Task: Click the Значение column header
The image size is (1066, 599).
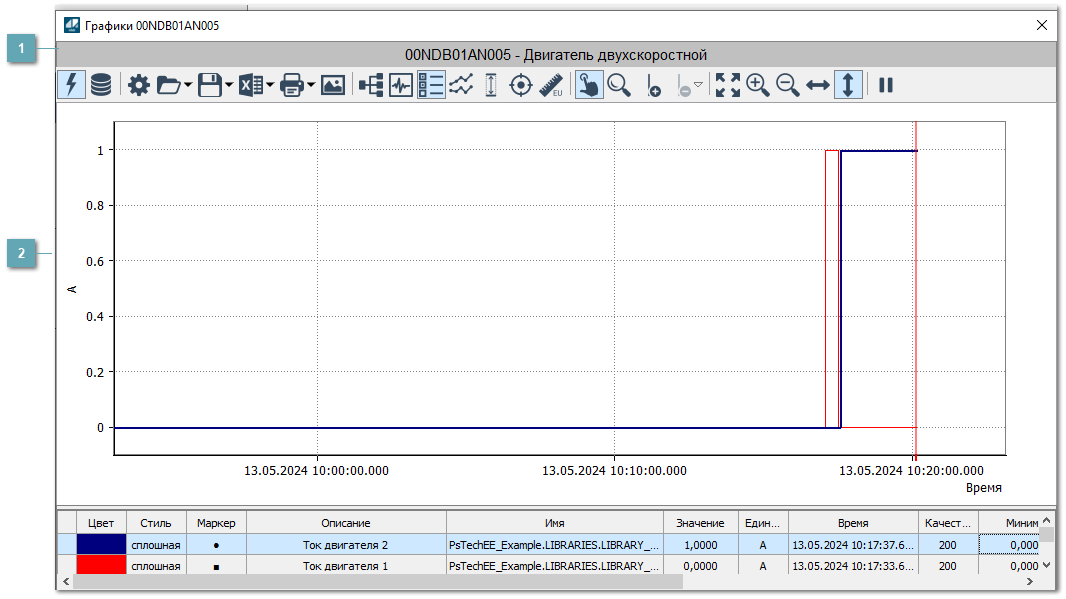Action: tap(700, 523)
